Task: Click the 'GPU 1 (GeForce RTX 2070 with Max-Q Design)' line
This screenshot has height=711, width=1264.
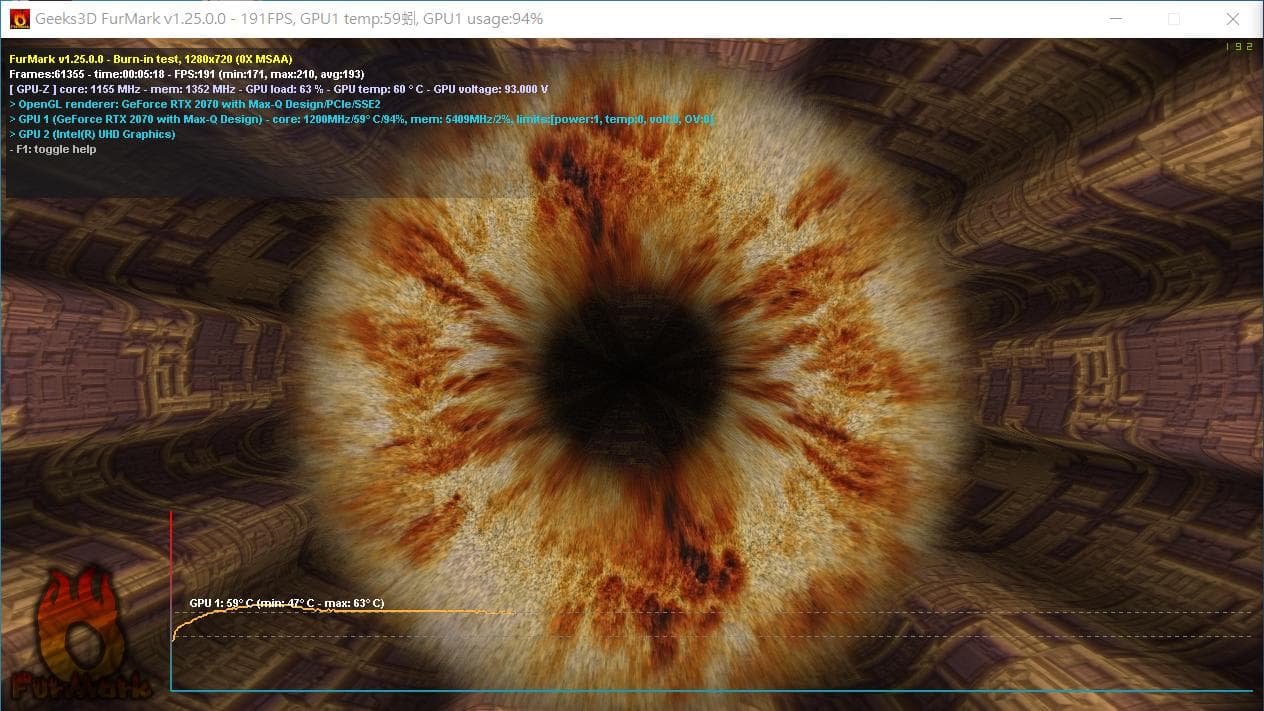Action: pos(362,119)
